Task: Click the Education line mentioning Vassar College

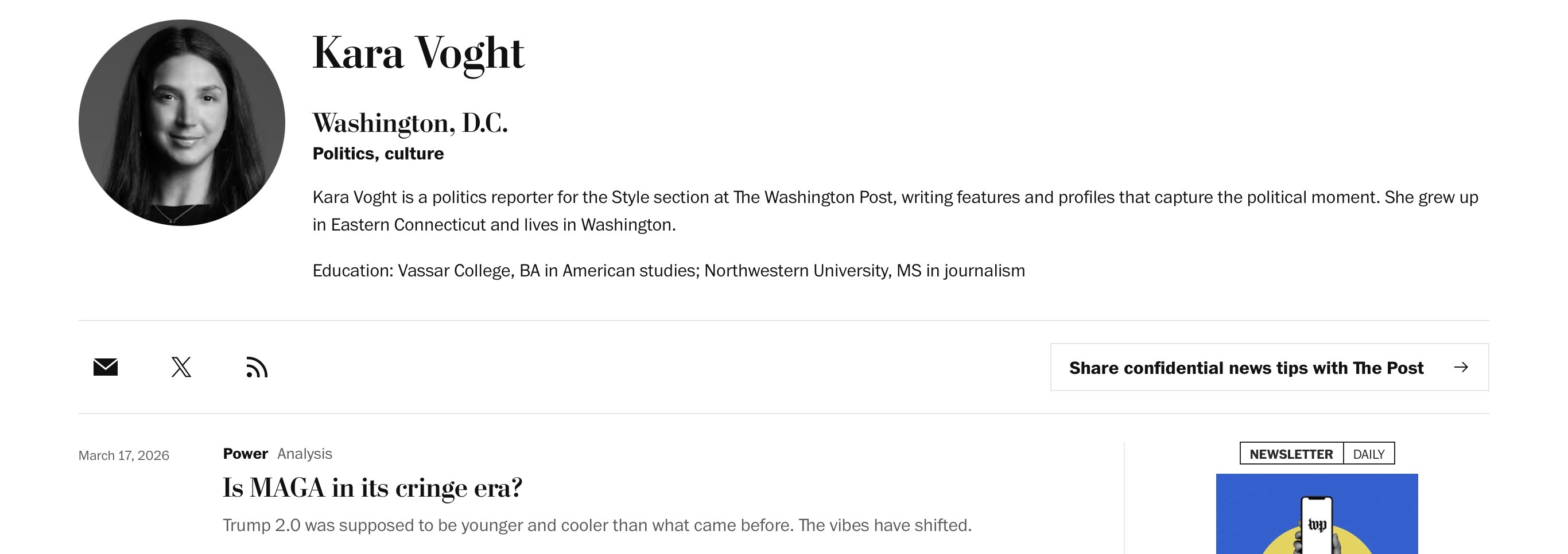Action: coord(669,271)
